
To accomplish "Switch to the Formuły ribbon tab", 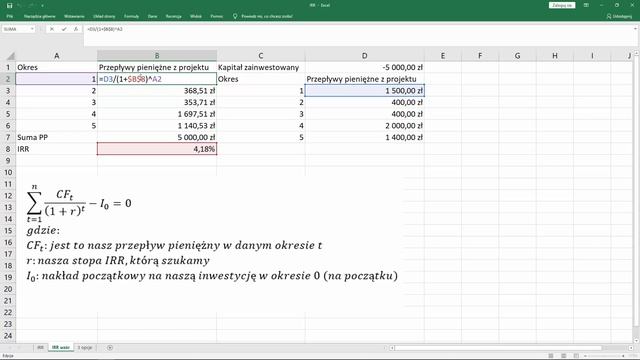I will [x=131, y=16].
